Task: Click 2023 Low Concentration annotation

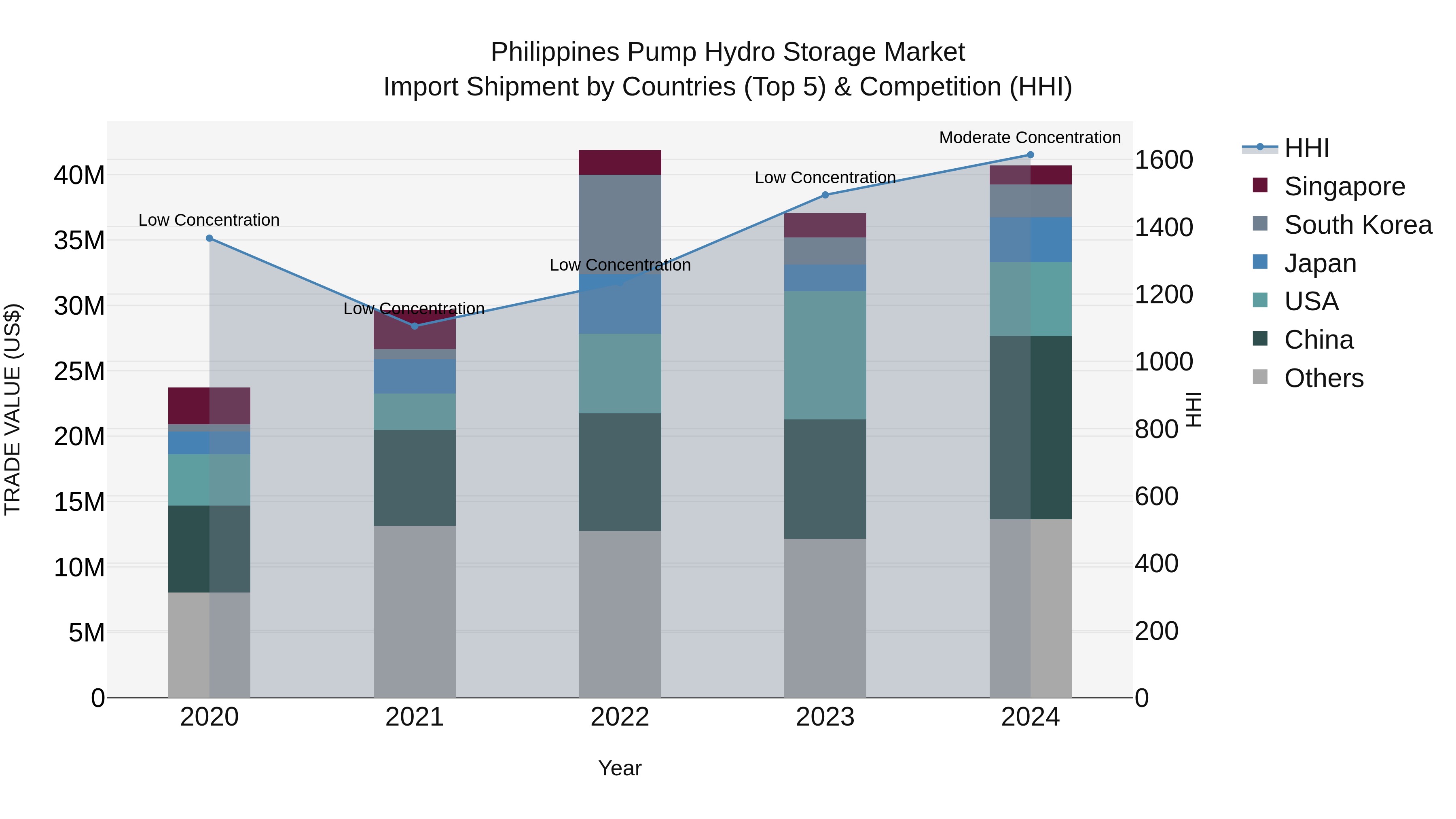Action: coord(825,178)
